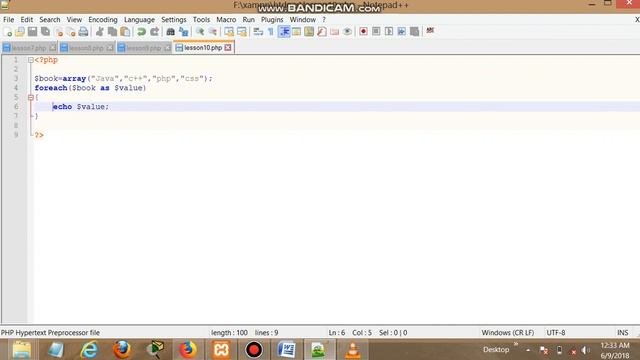Click the Playback macro icon

389,31
